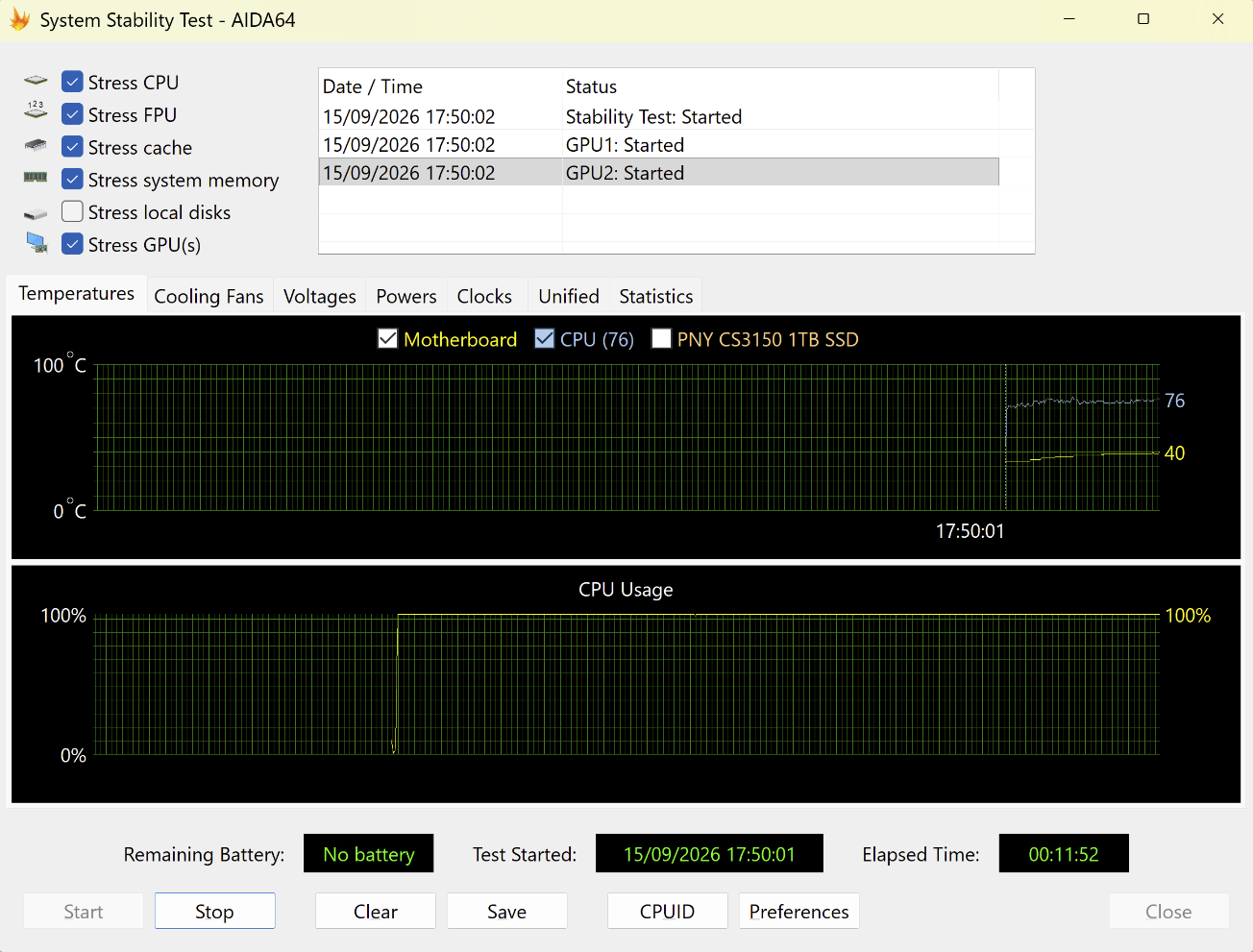The width and height of the screenshot is (1253, 952).
Task: Switch to the Powers tab
Action: [406, 296]
